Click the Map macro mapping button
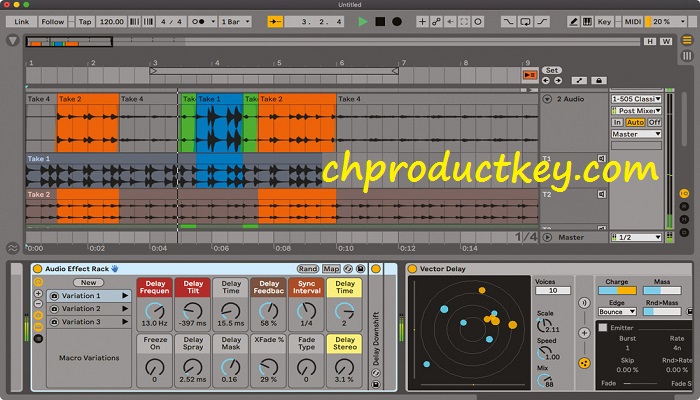 pyautogui.click(x=331, y=269)
